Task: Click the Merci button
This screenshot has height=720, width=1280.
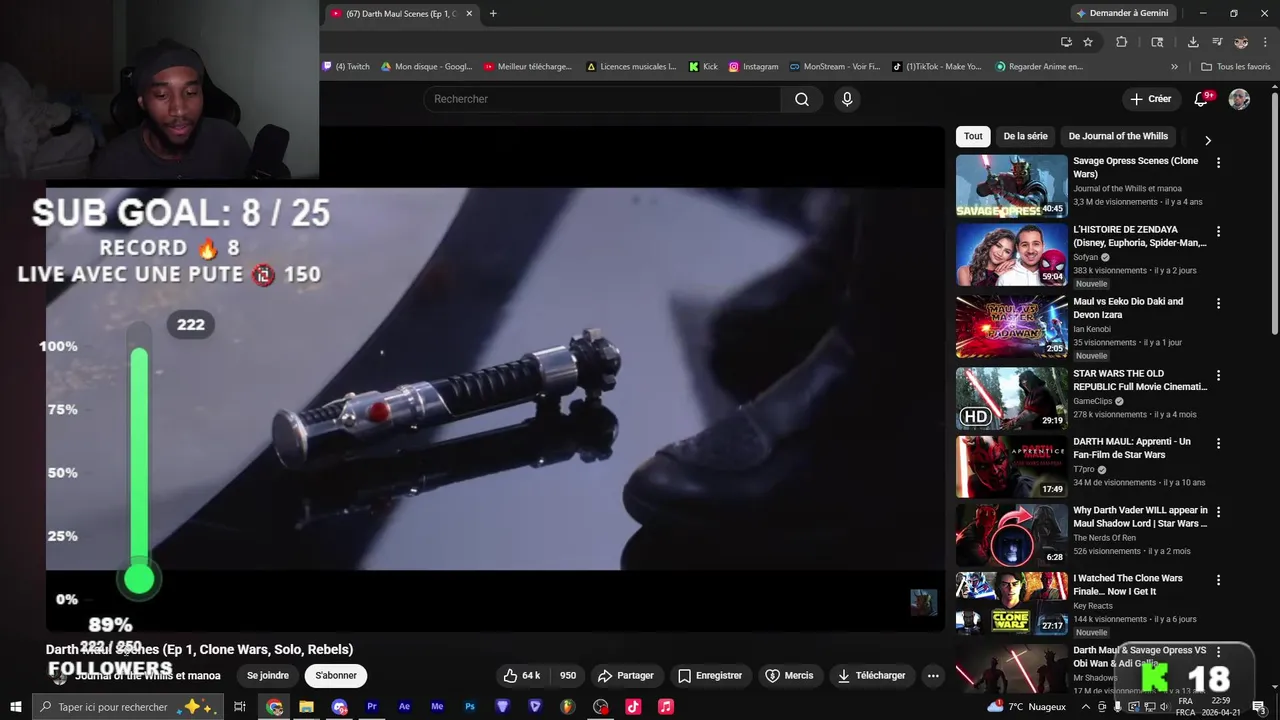Action: [x=788, y=676]
